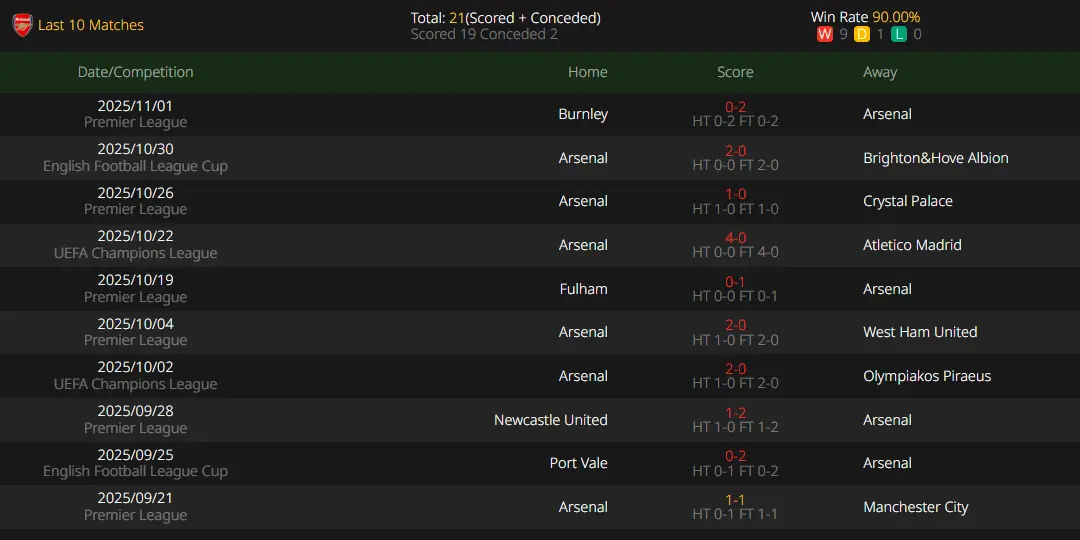Click the Arsenal club crest icon
Screen dimensions: 1080x540
click(x=22, y=25)
